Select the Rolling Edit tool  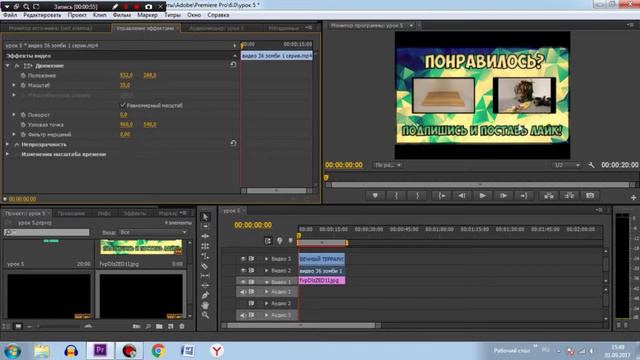[205, 246]
